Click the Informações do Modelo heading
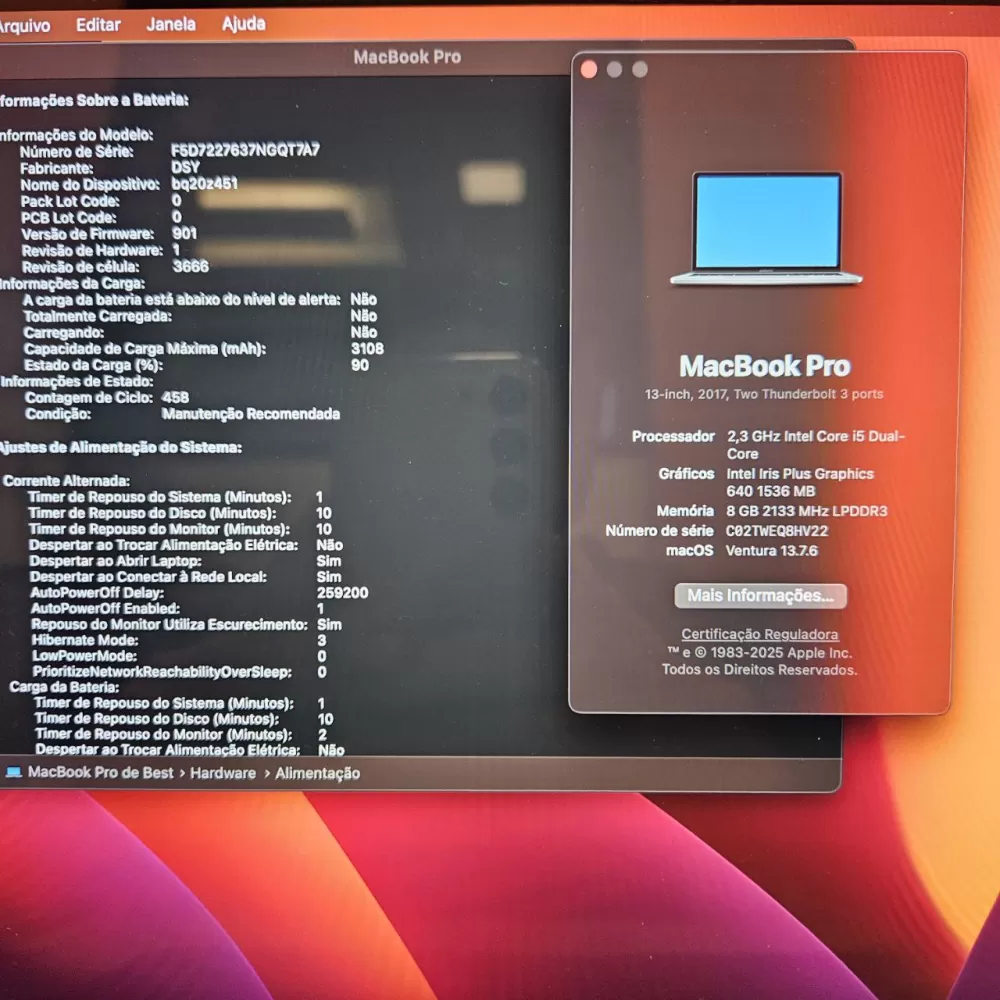This screenshot has width=1000, height=1000. (77, 135)
